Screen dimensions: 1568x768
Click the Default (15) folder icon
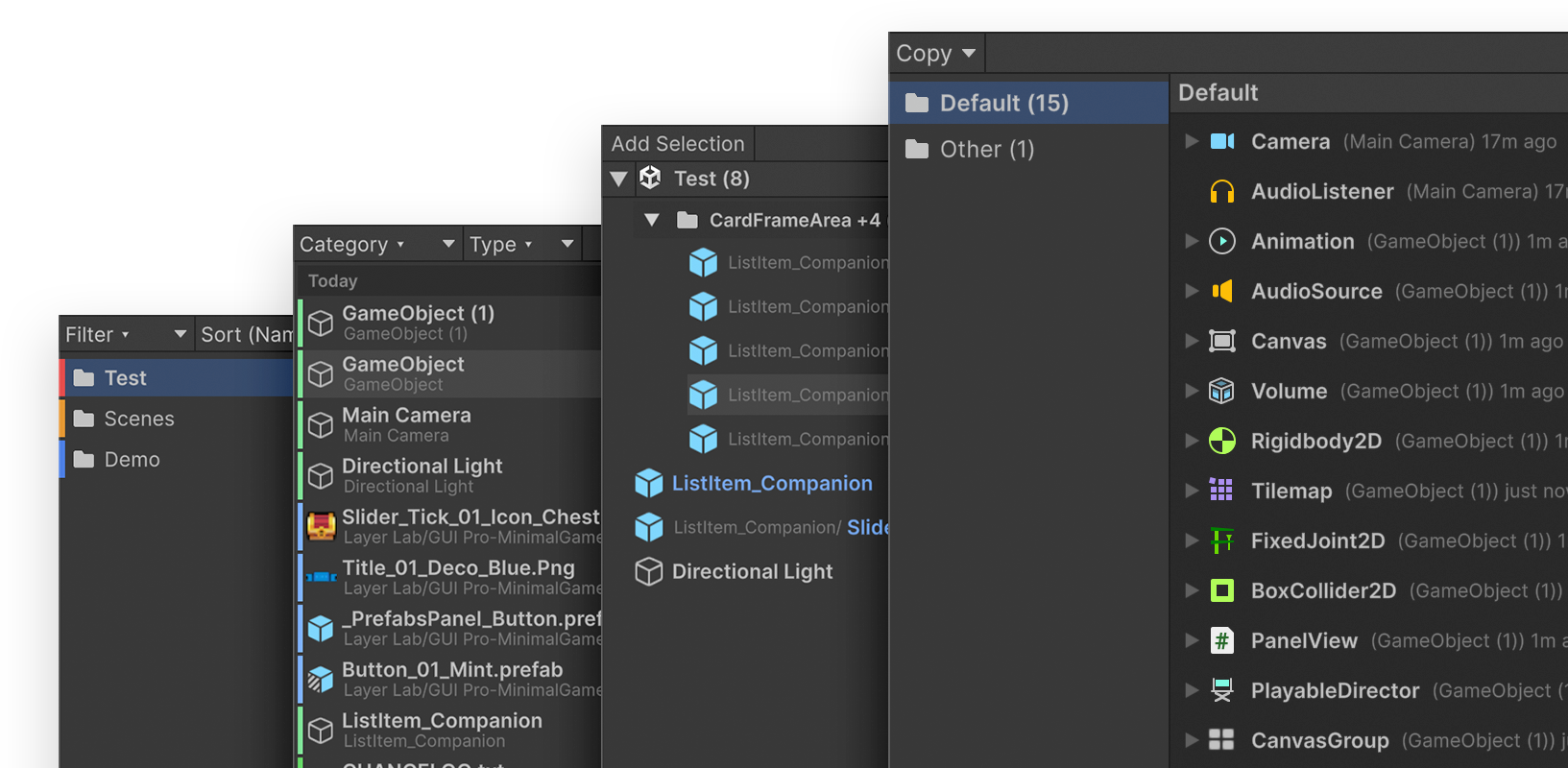(x=917, y=103)
